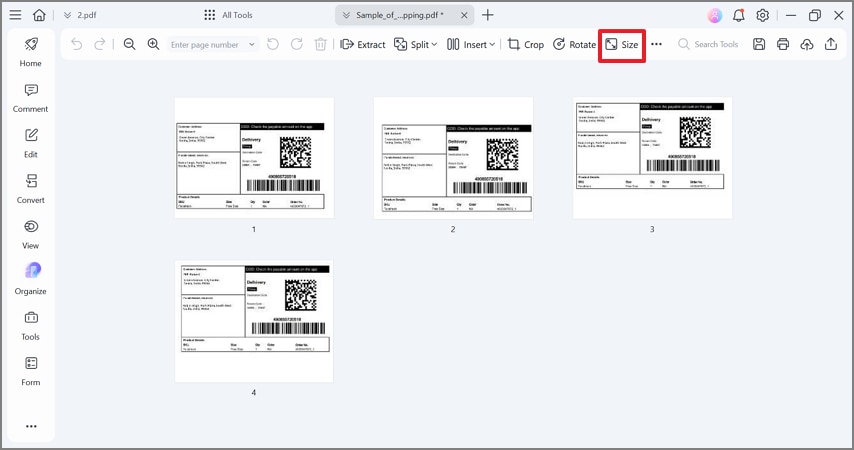Zoom out the page thumbnails
This screenshot has width=854, height=450.
tap(130, 44)
